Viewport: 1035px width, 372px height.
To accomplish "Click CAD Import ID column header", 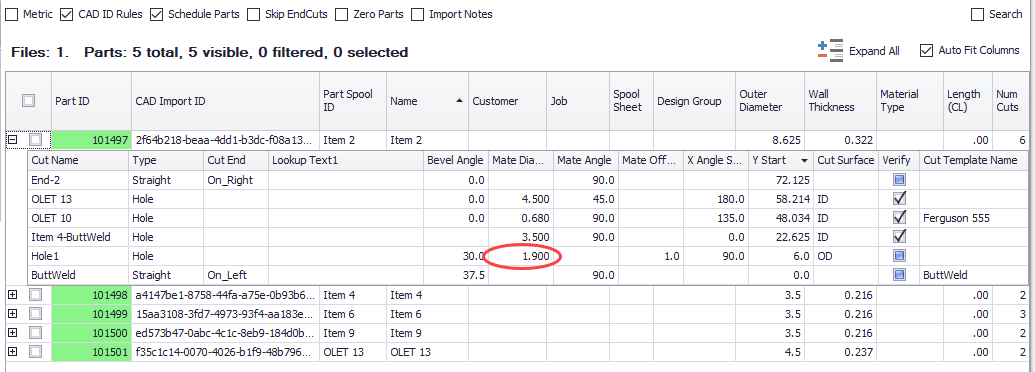I will (226, 101).
